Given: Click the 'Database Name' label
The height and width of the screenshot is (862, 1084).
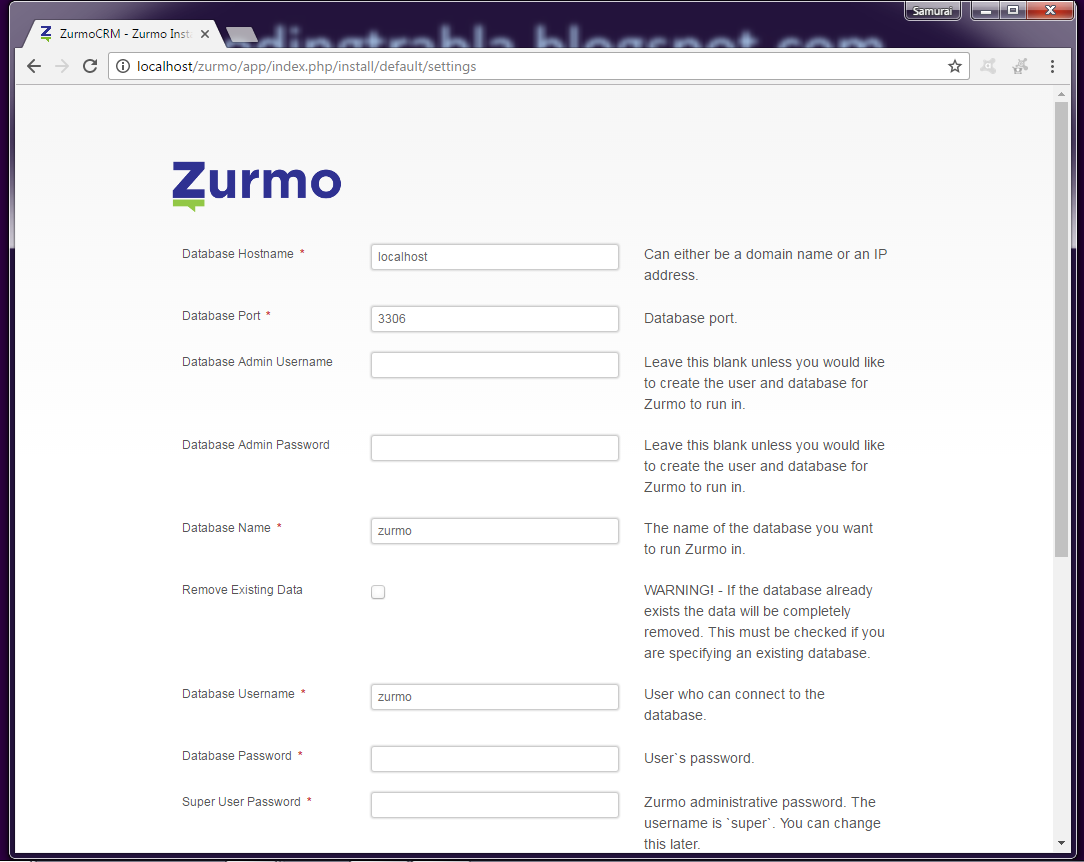Looking at the screenshot, I should tap(226, 527).
